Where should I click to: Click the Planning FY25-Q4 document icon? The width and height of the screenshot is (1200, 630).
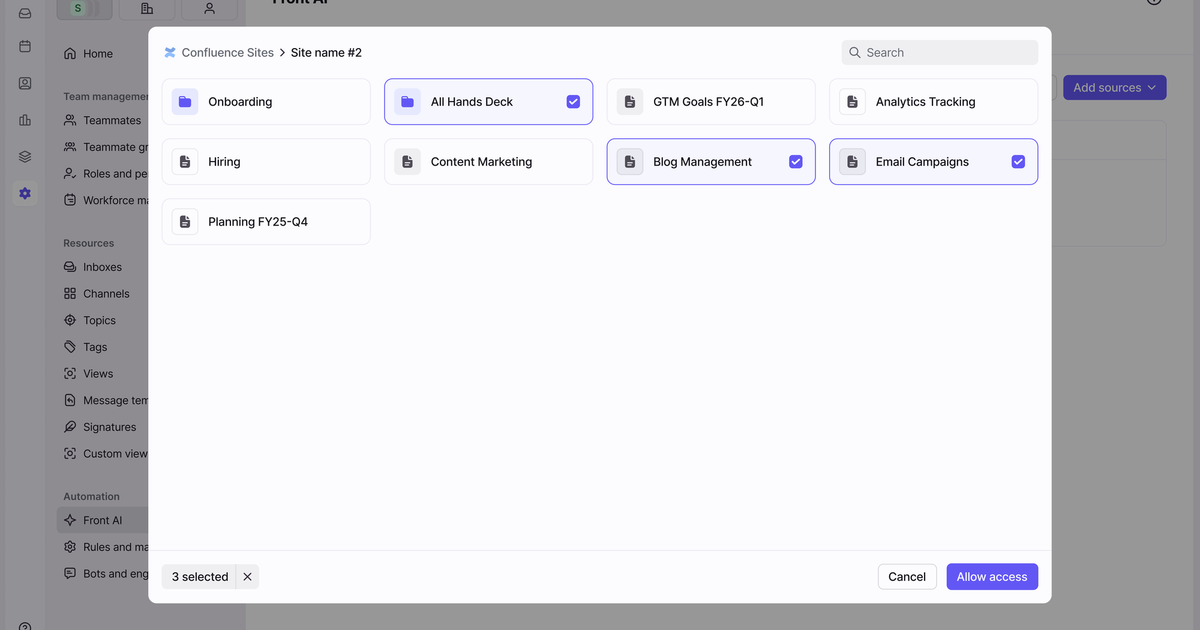185,222
